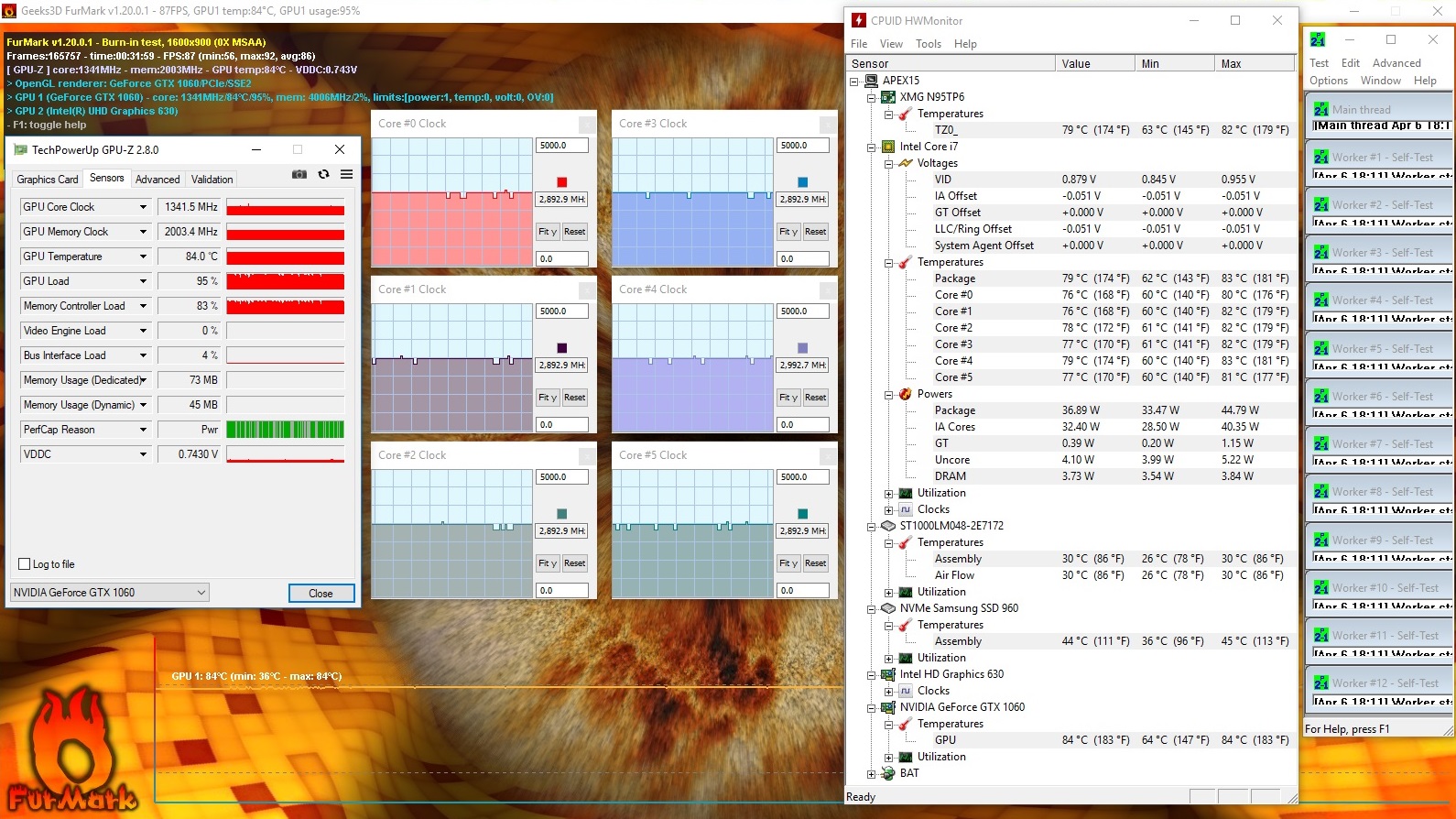Click thermometer icon under XMG N95TP6

click(x=905, y=114)
